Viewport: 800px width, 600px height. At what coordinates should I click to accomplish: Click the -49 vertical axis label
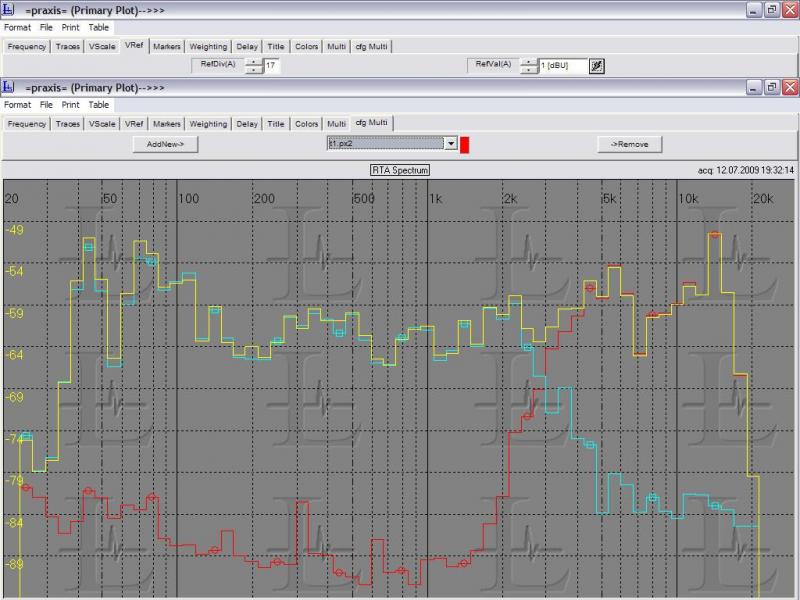[14, 230]
